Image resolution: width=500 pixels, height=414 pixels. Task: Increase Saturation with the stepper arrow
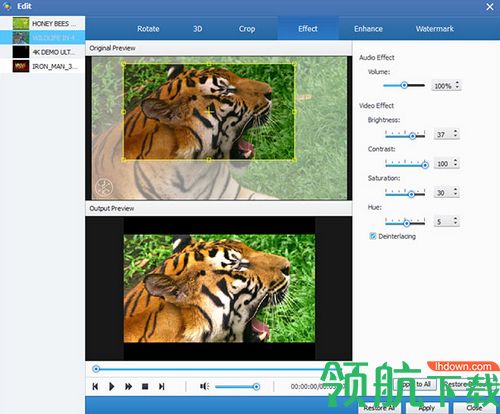tap(456, 189)
